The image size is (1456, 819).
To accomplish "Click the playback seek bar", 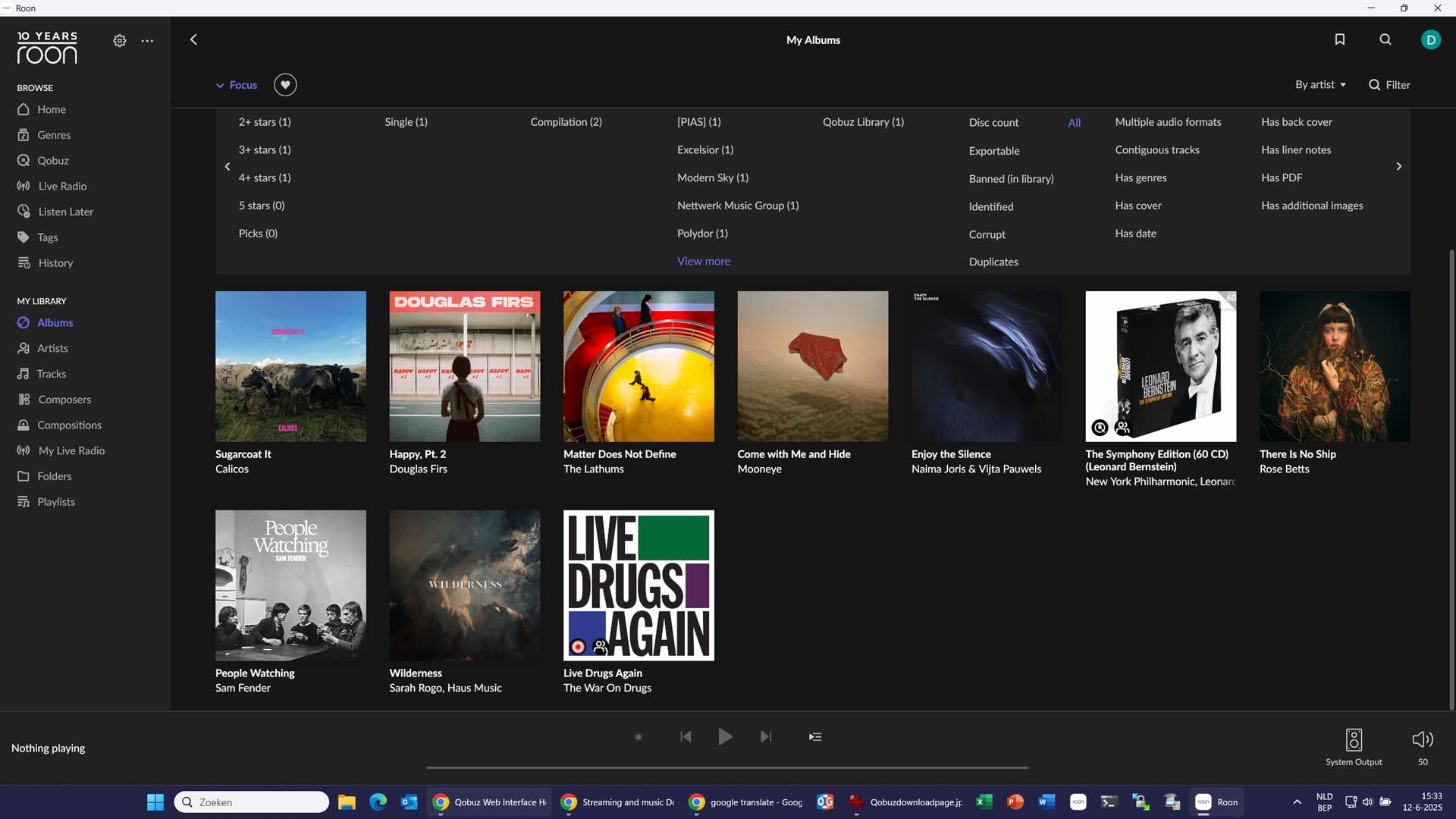I will point(727,767).
